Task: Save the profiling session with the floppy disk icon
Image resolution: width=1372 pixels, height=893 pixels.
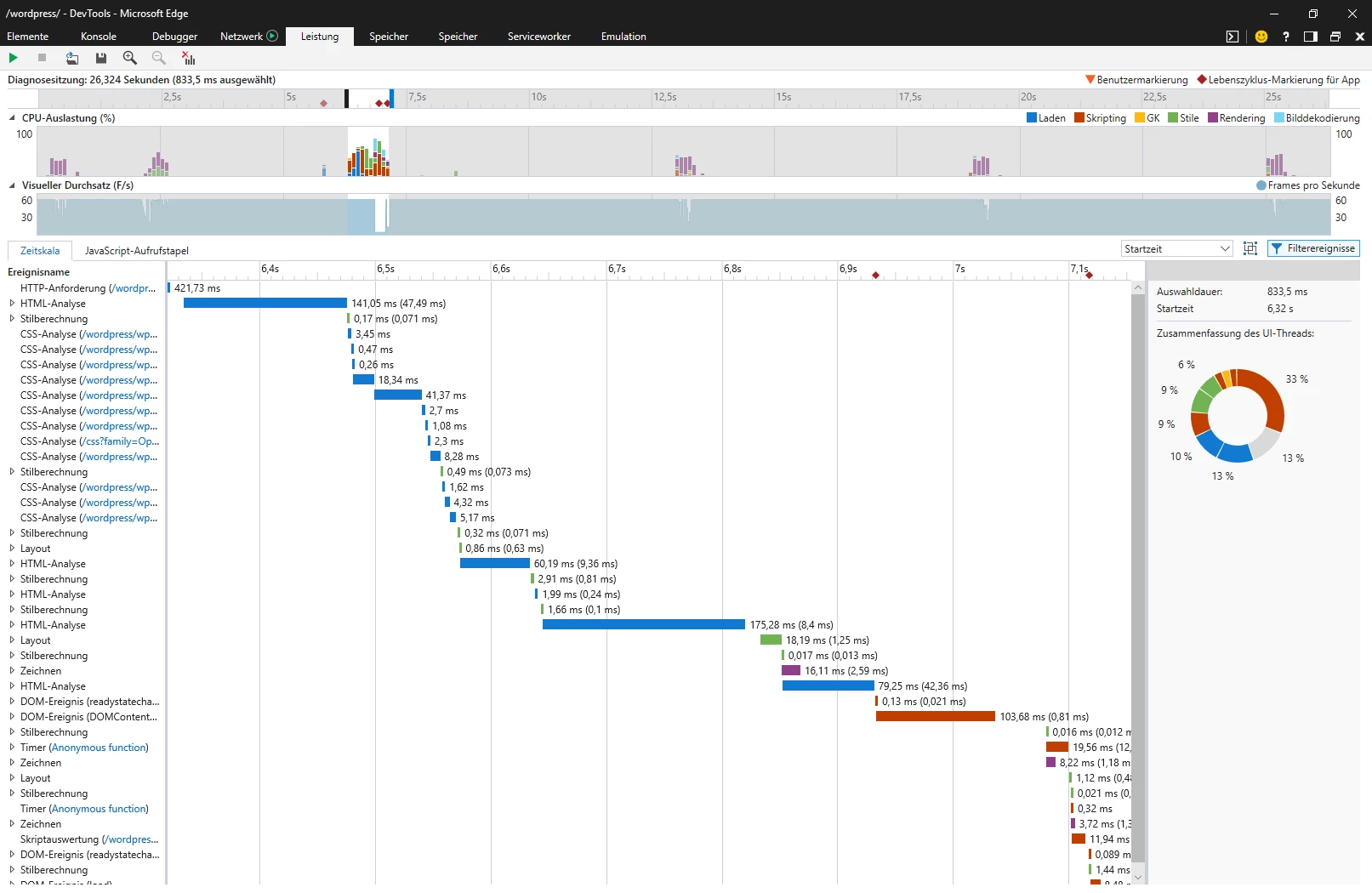Action: [101, 58]
